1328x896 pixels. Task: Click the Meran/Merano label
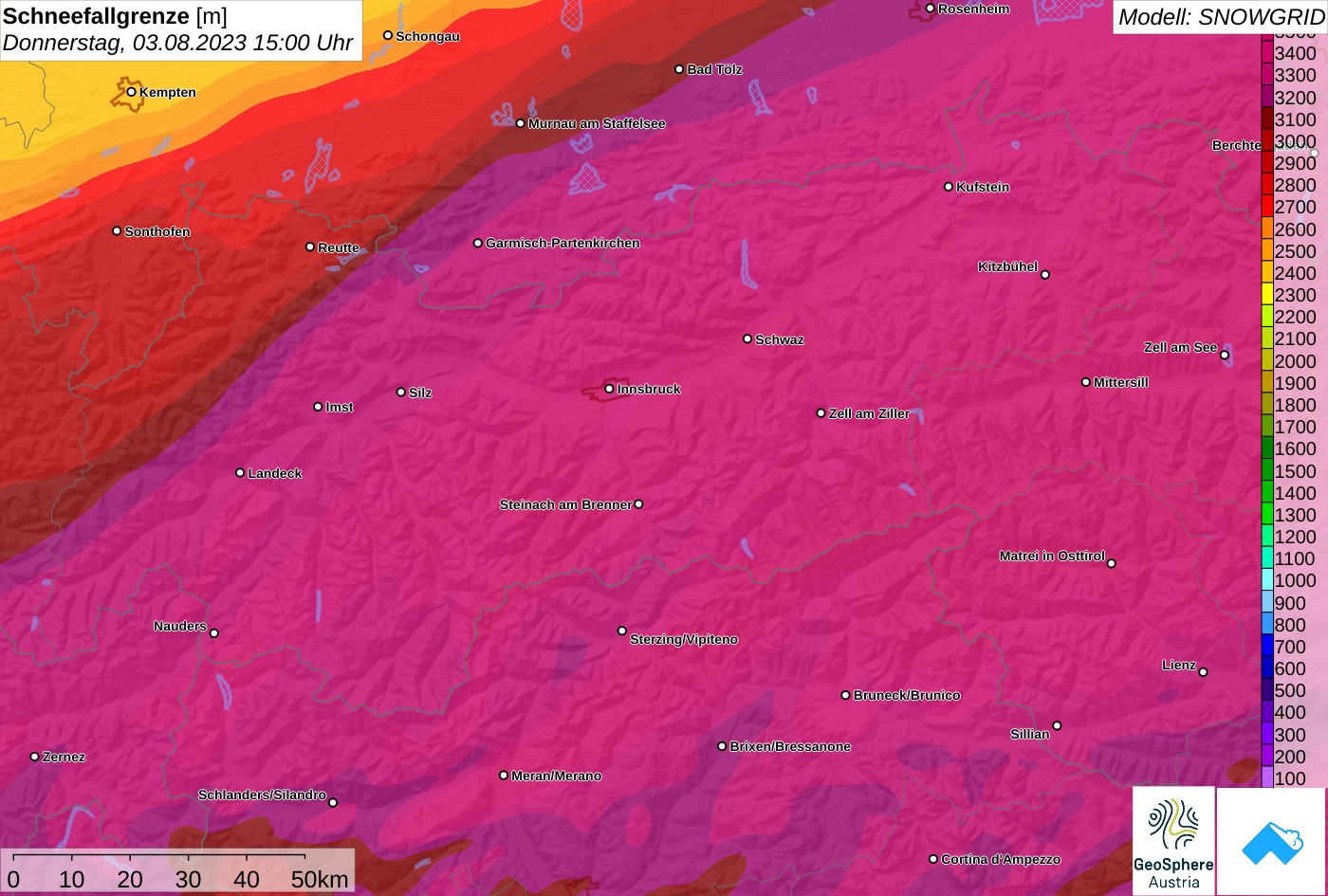pos(557,776)
